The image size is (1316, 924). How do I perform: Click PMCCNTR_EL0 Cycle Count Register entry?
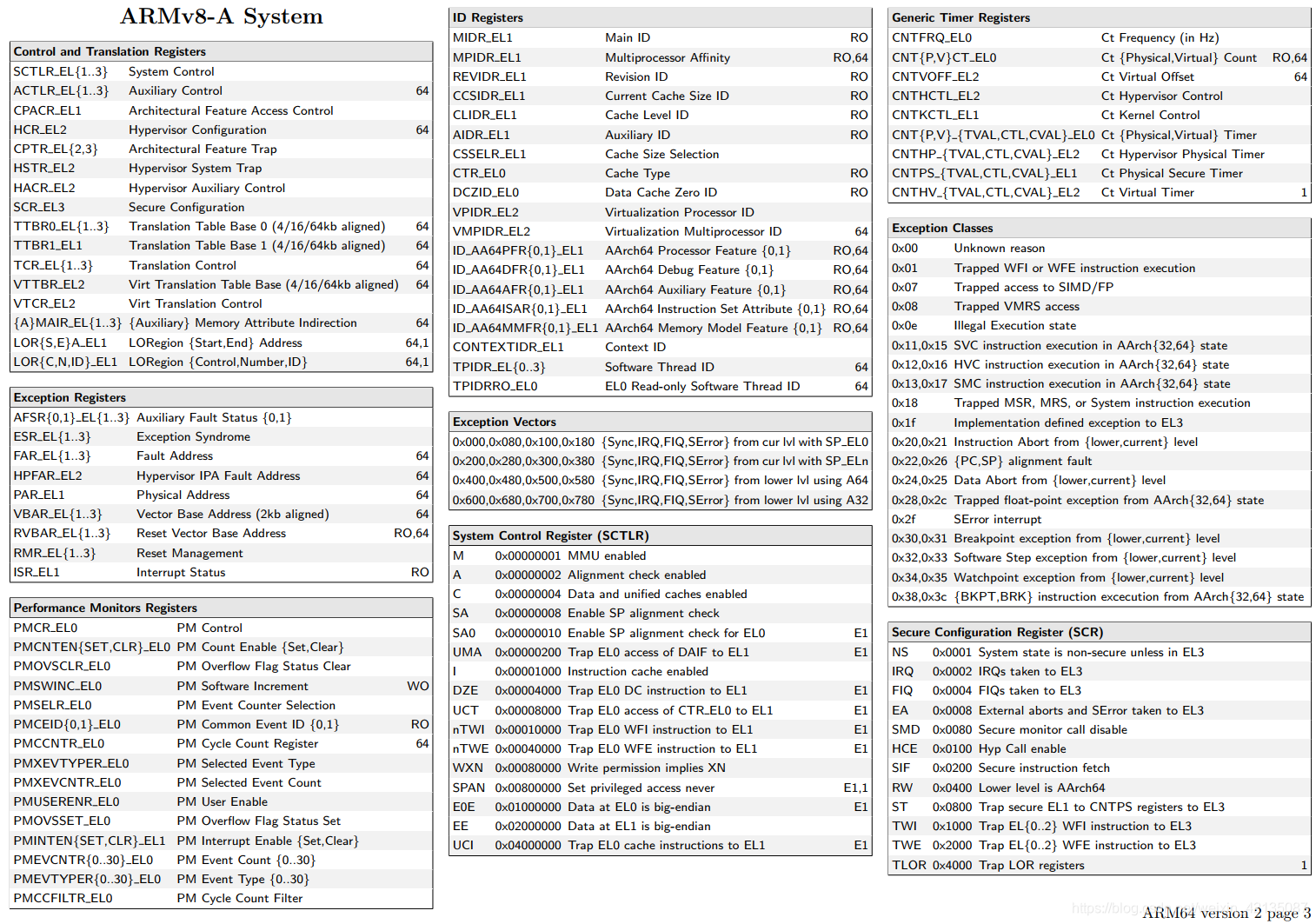click(222, 743)
